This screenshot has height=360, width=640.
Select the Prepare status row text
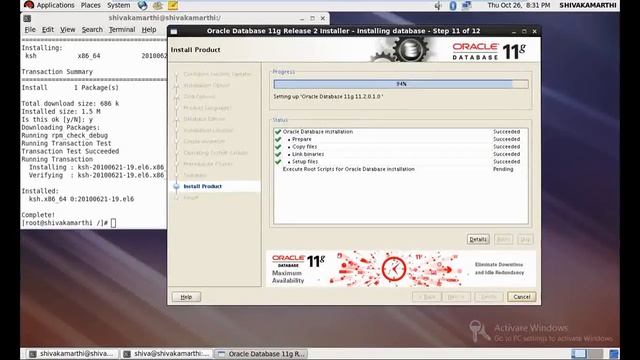[x=302, y=139]
